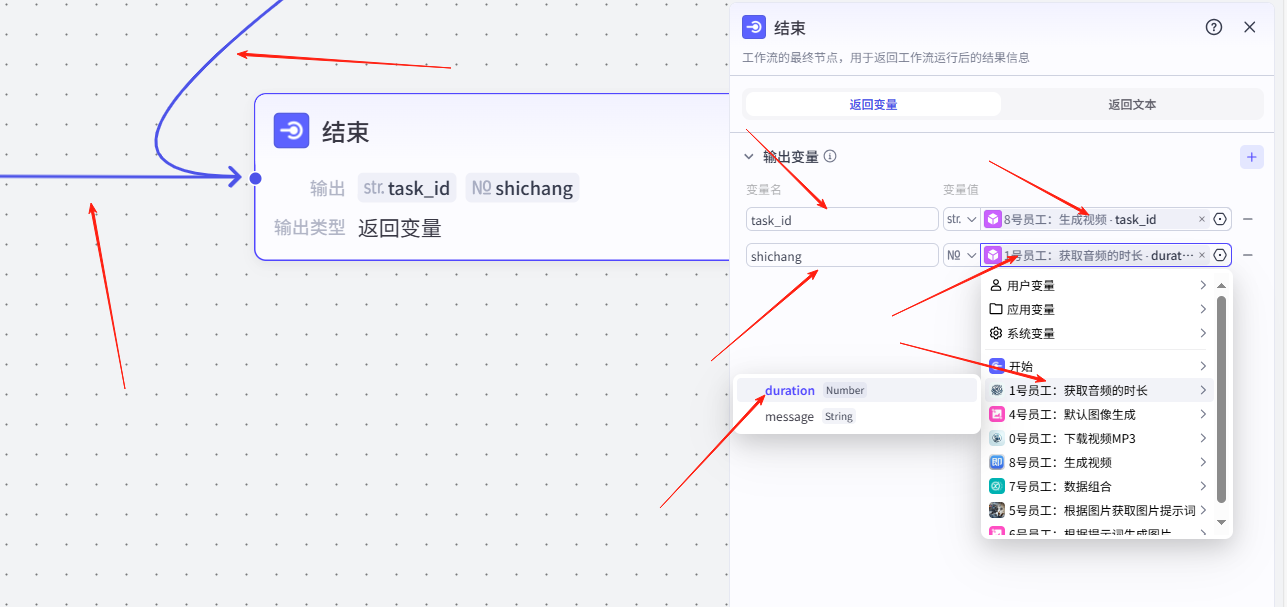The width and height of the screenshot is (1287, 607).
Task: Click the help icon in the 结束 panel header
Action: click(1214, 27)
